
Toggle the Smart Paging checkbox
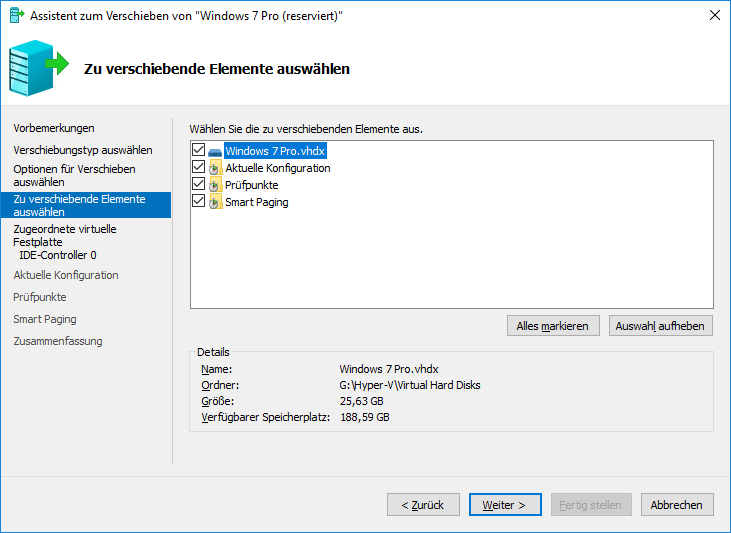click(x=198, y=202)
